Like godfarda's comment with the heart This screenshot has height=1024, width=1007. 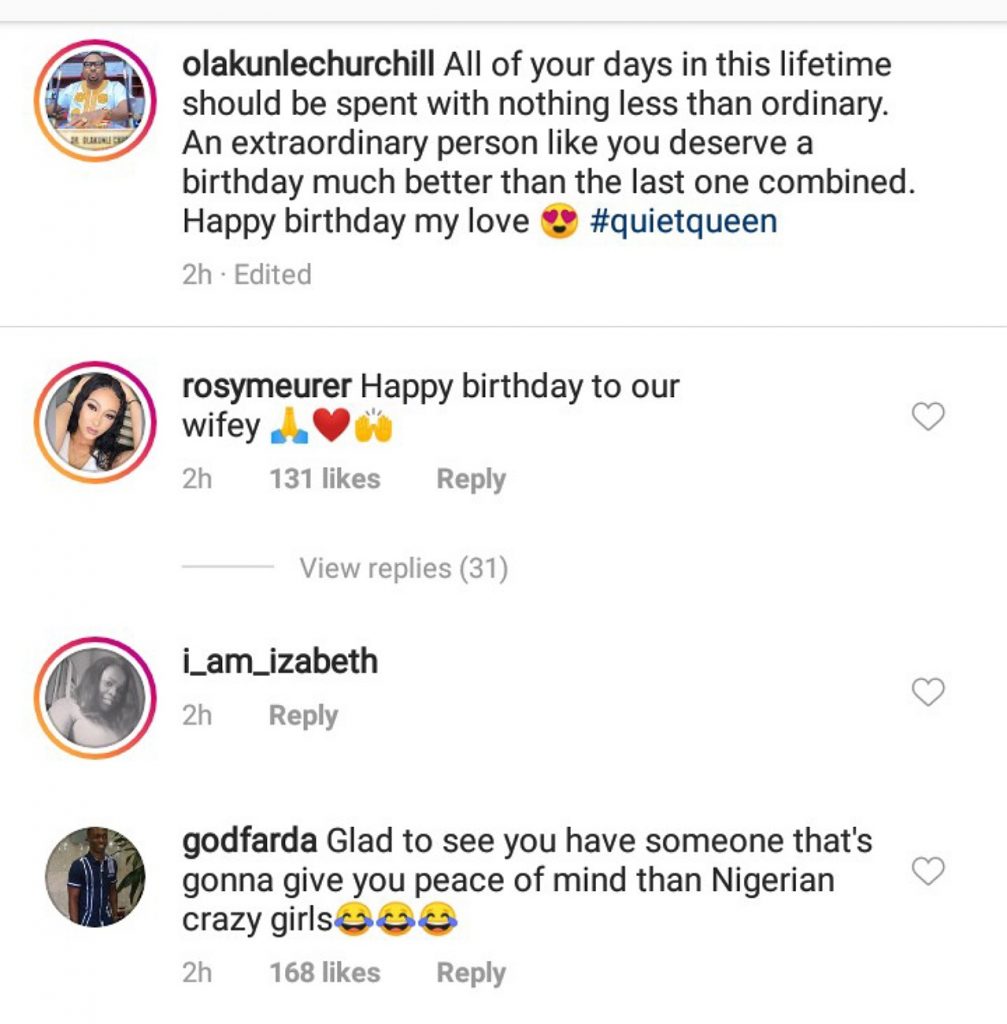(x=929, y=872)
